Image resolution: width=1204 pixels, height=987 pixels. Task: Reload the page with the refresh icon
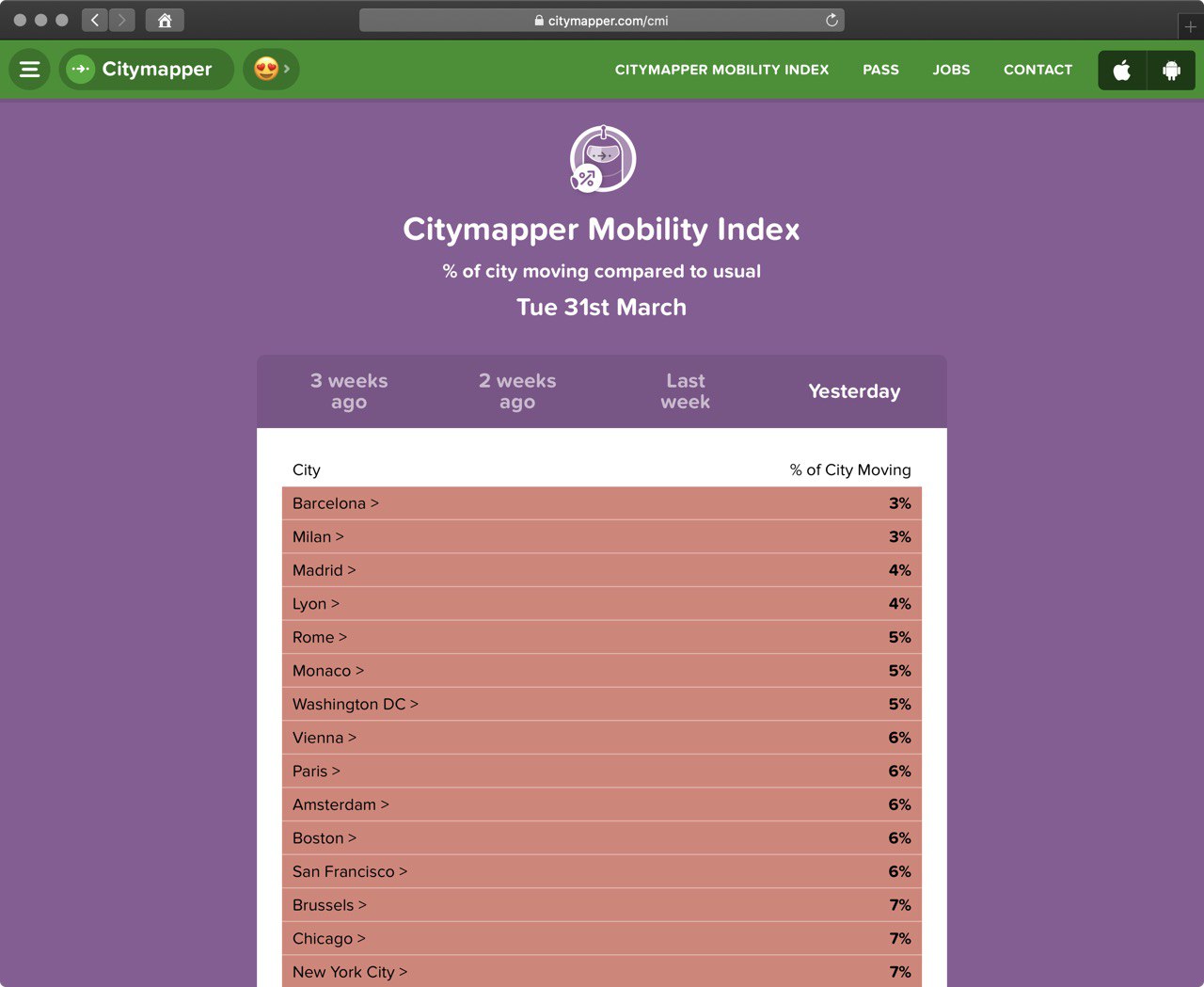click(x=832, y=20)
